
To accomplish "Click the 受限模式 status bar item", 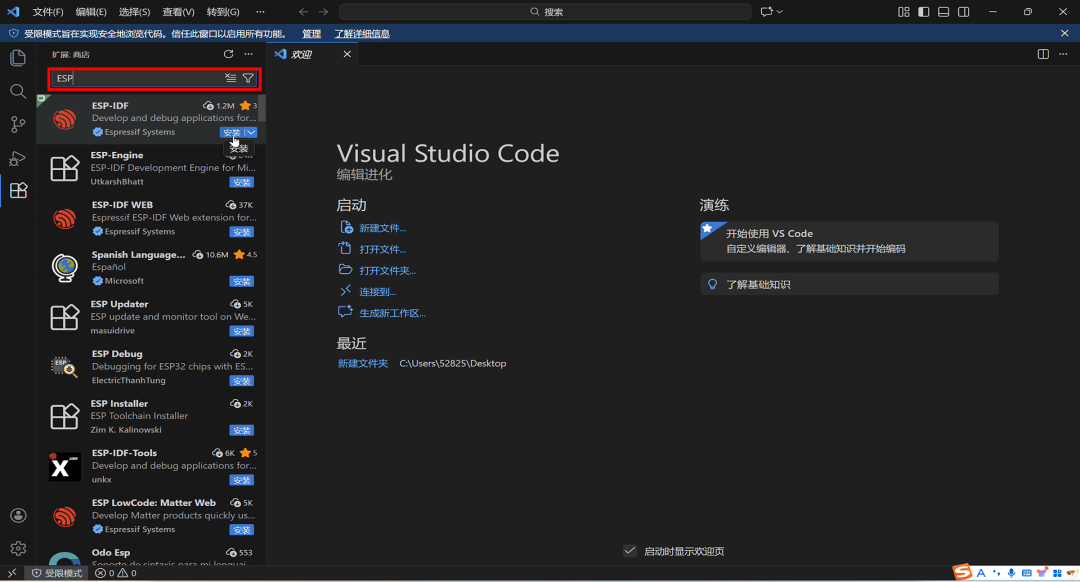I will tap(57, 573).
